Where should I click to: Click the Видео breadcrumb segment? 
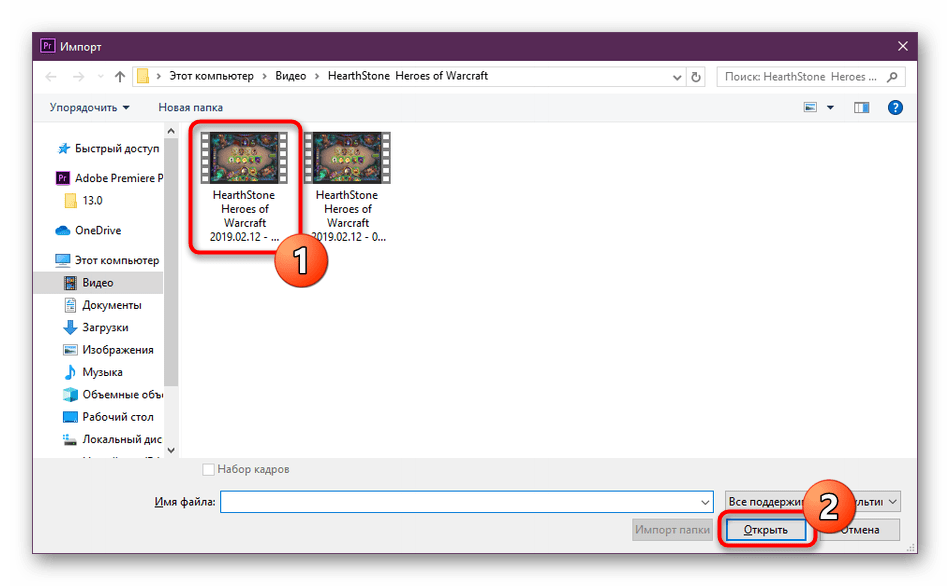290,76
